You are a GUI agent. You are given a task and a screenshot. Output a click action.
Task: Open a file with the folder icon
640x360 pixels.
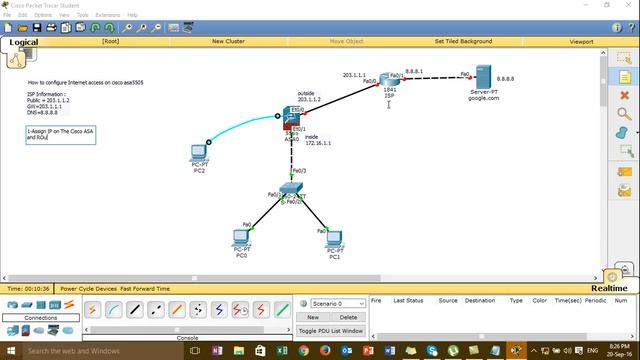click(x=22, y=28)
